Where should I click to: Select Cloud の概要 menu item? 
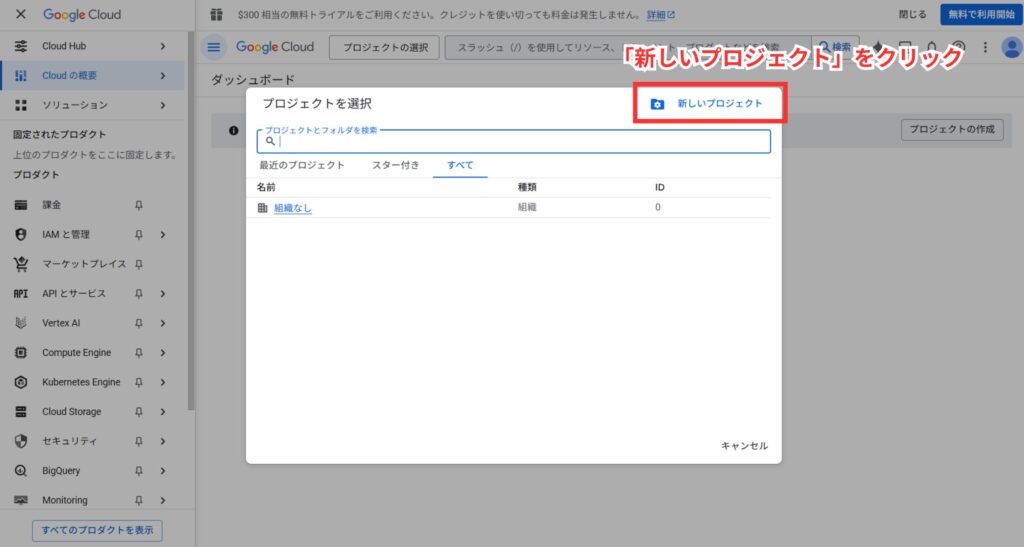point(93,76)
